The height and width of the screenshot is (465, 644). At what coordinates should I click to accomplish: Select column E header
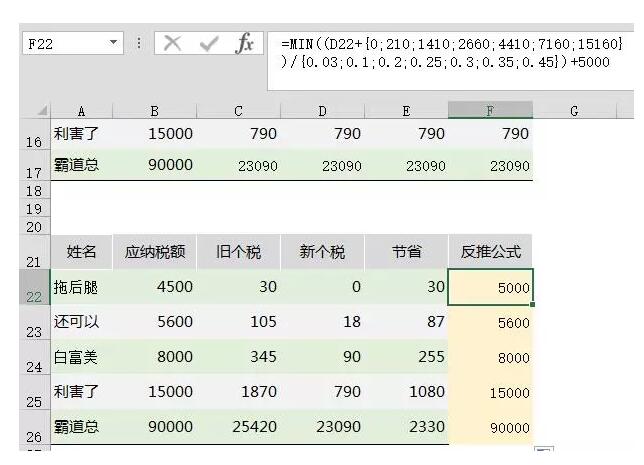pyautogui.click(x=406, y=111)
